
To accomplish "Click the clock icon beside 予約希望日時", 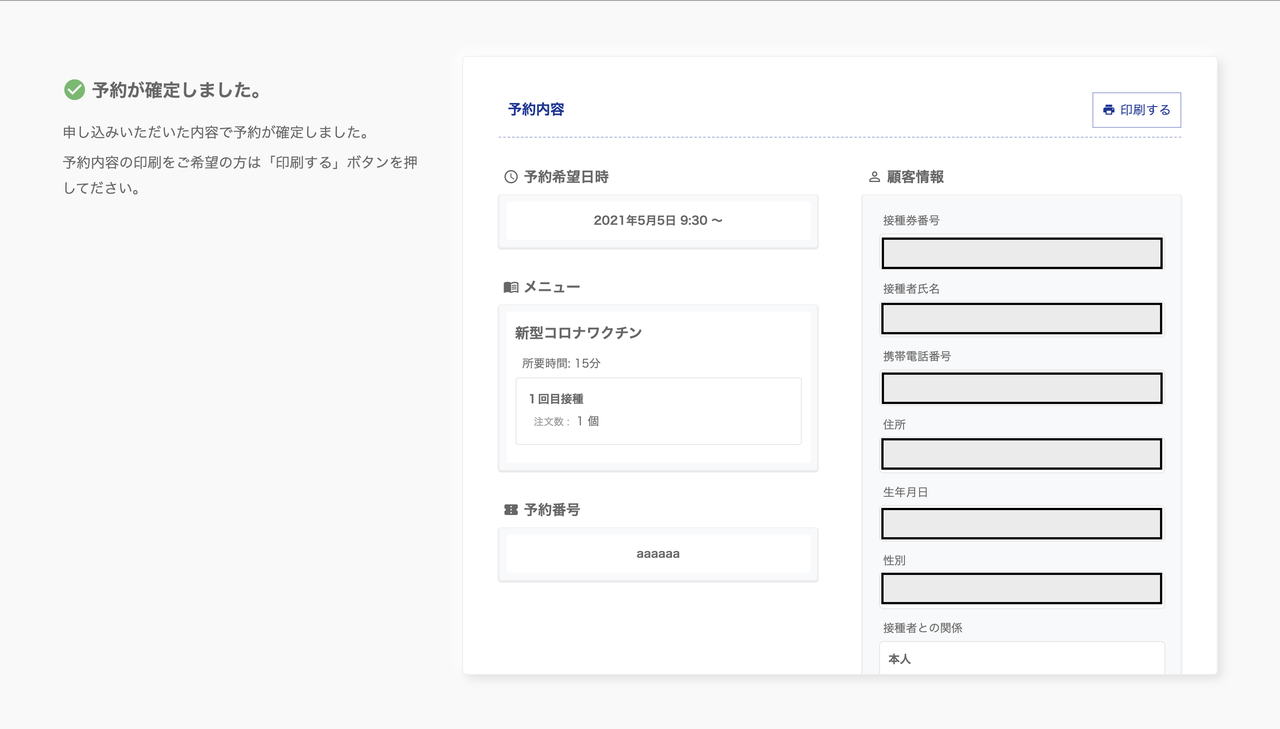I will pos(511,177).
